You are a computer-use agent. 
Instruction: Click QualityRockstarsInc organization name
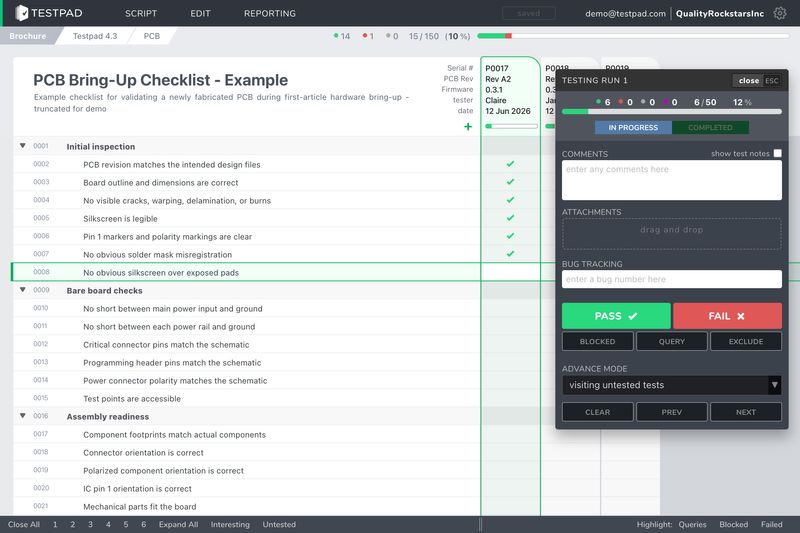click(x=720, y=14)
